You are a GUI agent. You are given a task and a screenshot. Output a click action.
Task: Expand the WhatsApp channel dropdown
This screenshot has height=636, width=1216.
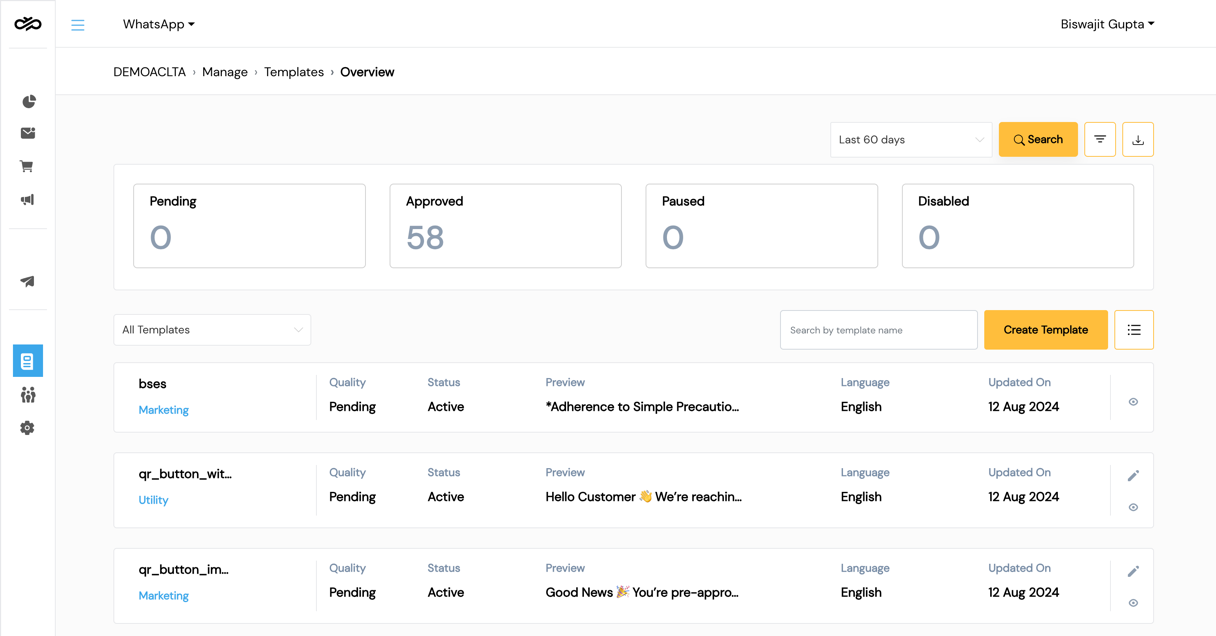point(159,24)
